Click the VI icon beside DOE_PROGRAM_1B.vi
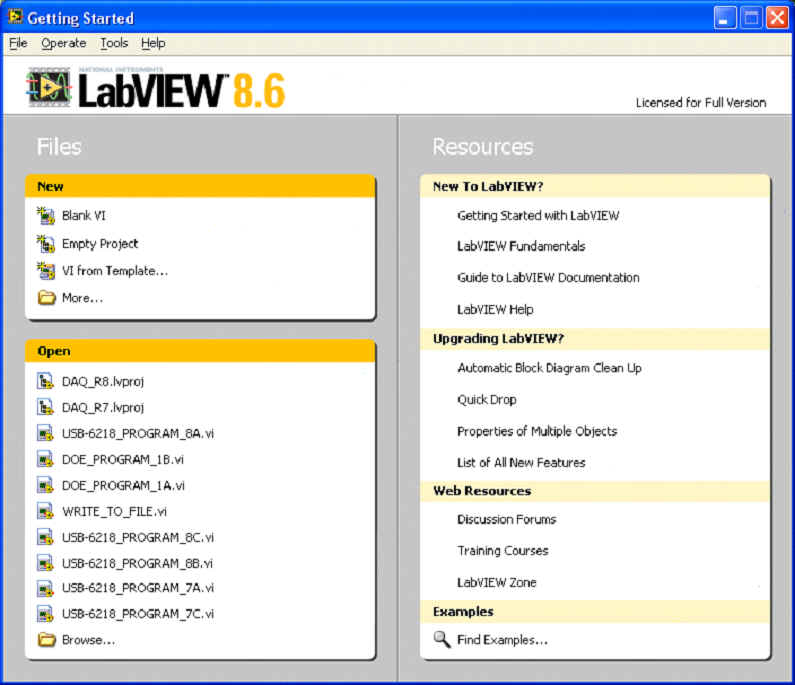 pos(45,459)
